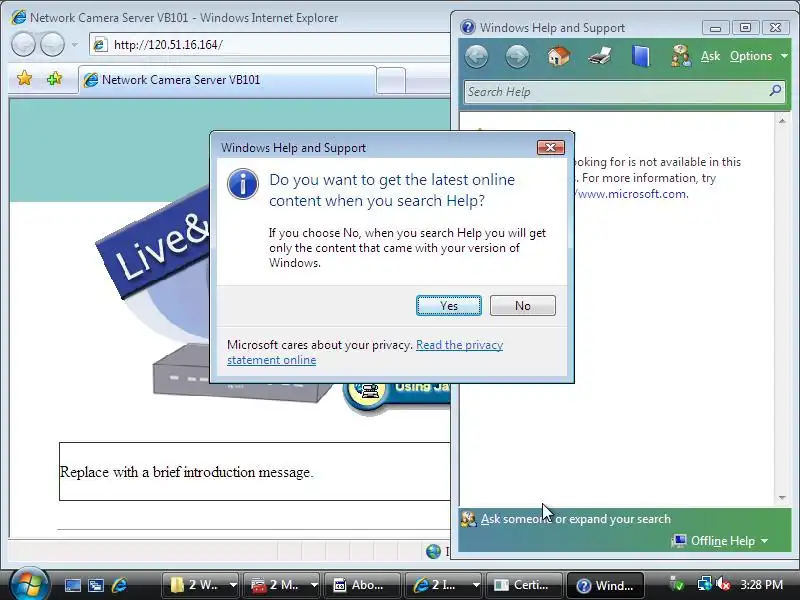Click Internet Explorer Forward button
This screenshot has height=600, width=800.
point(53,44)
